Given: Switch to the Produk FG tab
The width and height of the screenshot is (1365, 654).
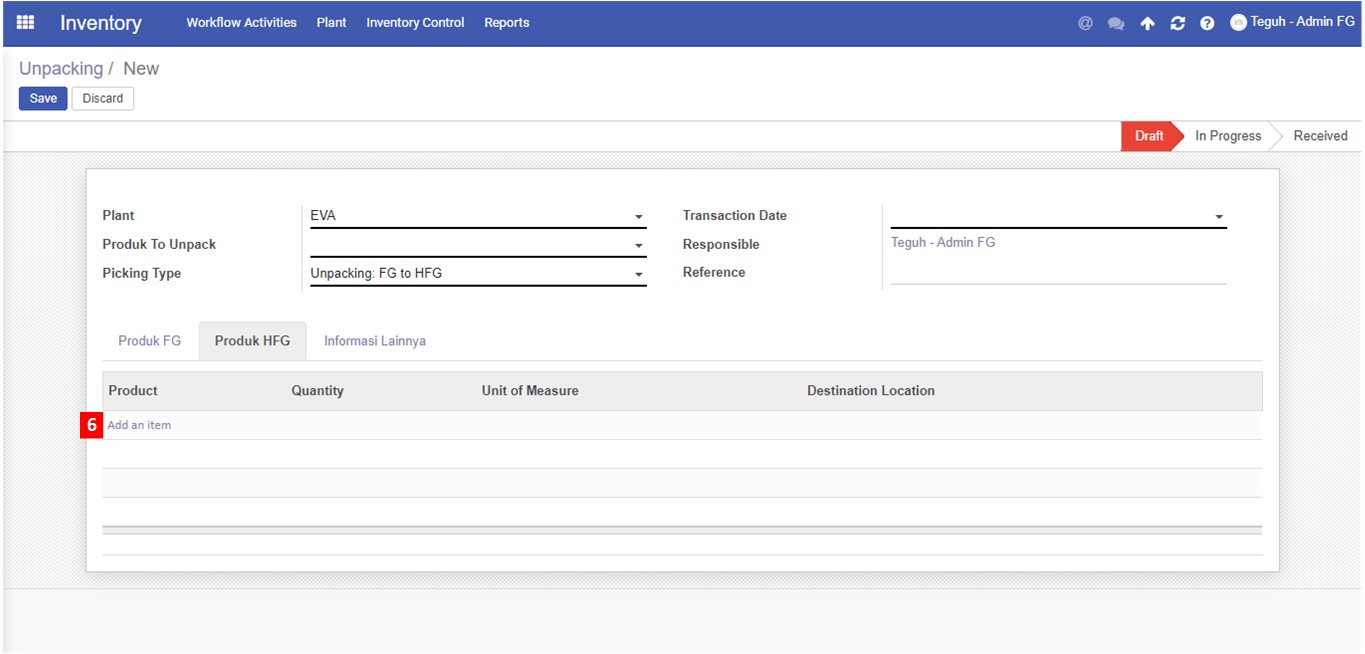Looking at the screenshot, I should pyautogui.click(x=150, y=341).
